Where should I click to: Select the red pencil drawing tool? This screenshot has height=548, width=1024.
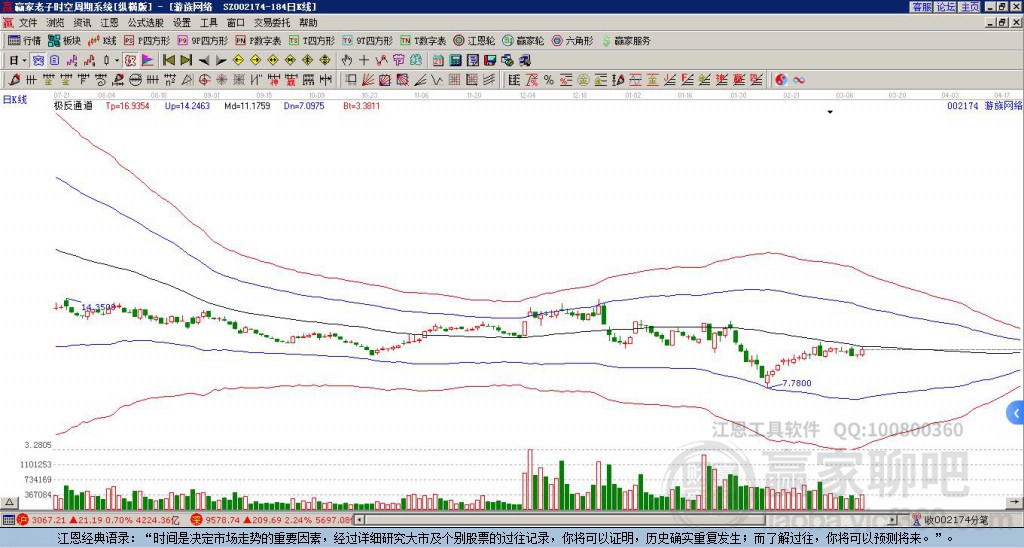[x=13, y=80]
